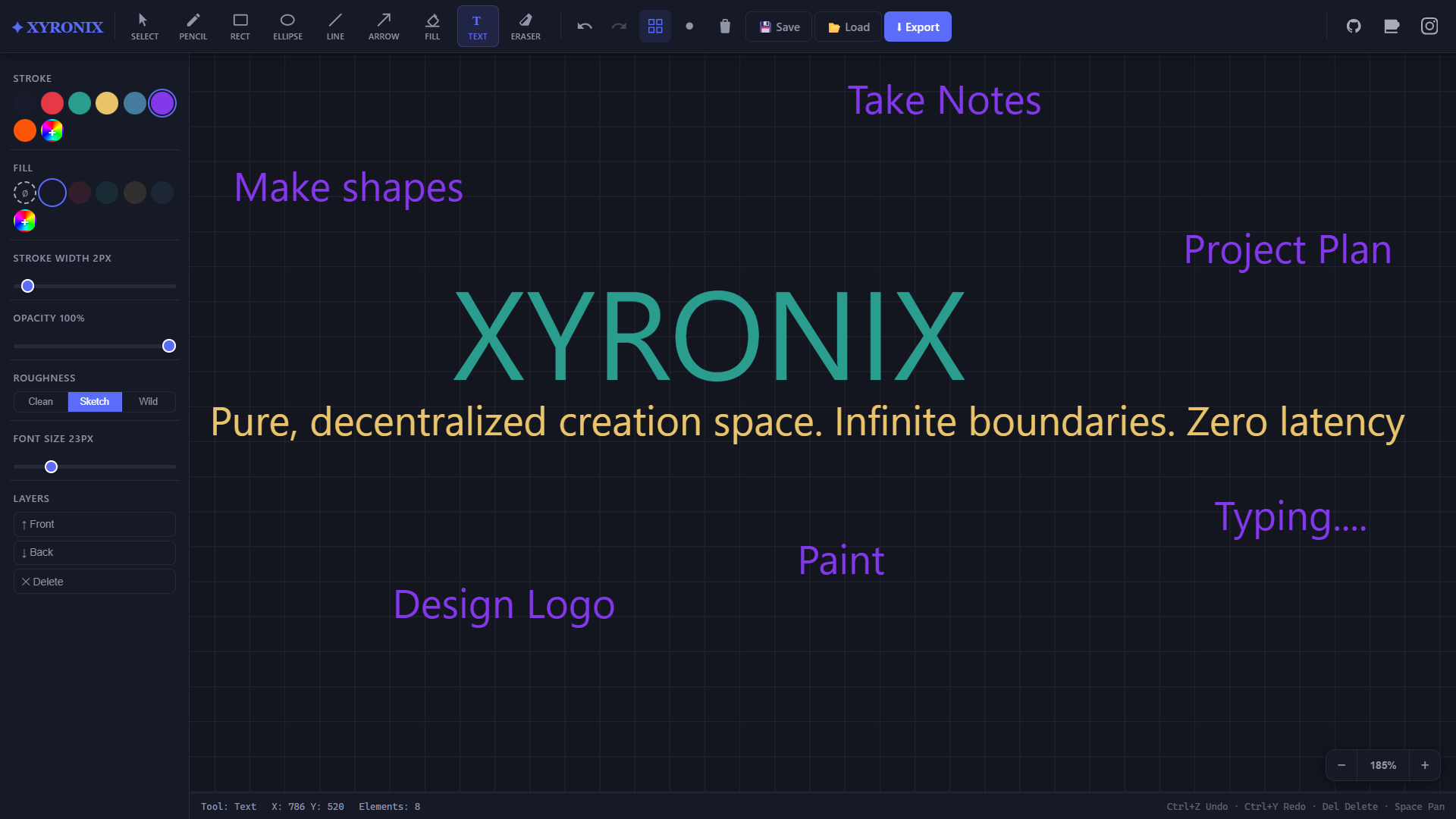Click zoom in on the canvas
Screen dimensions: 1456x819
point(1424,765)
